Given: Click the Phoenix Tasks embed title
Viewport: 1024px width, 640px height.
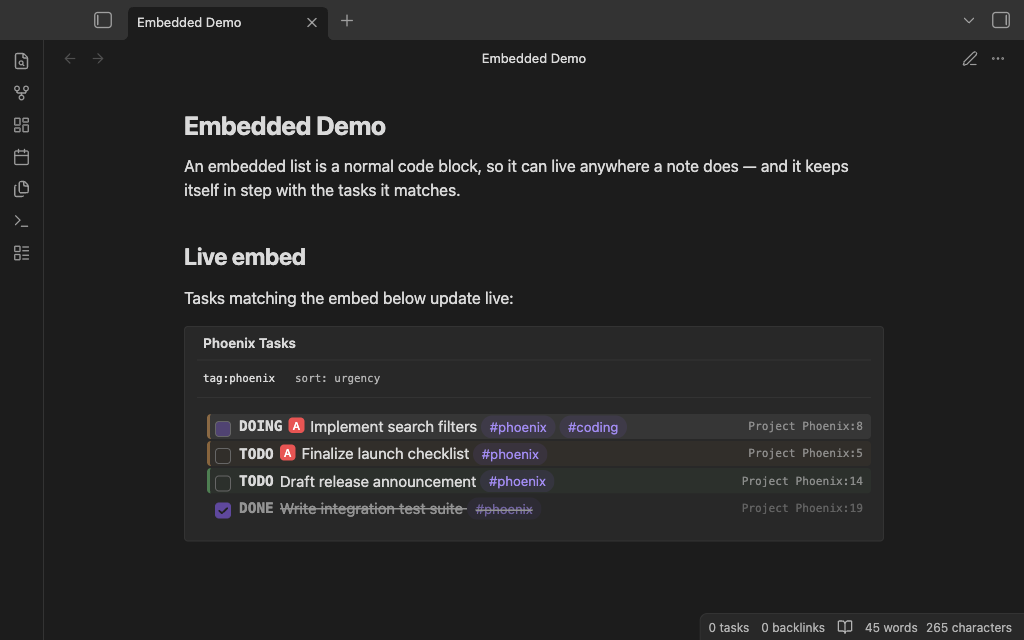Looking at the screenshot, I should [x=249, y=343].
